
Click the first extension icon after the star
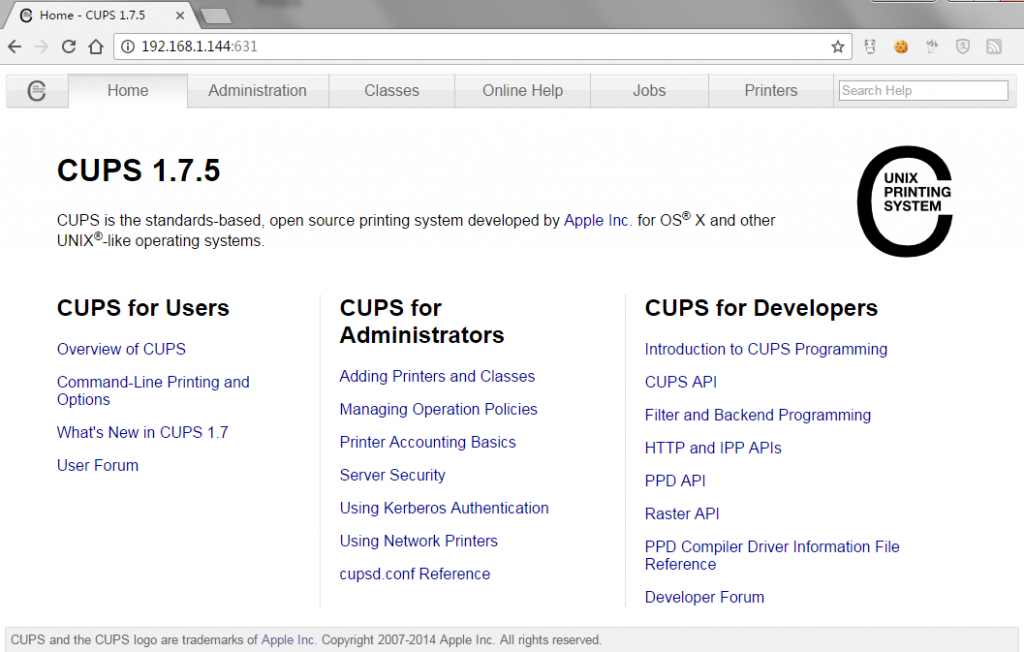(870, 46)
